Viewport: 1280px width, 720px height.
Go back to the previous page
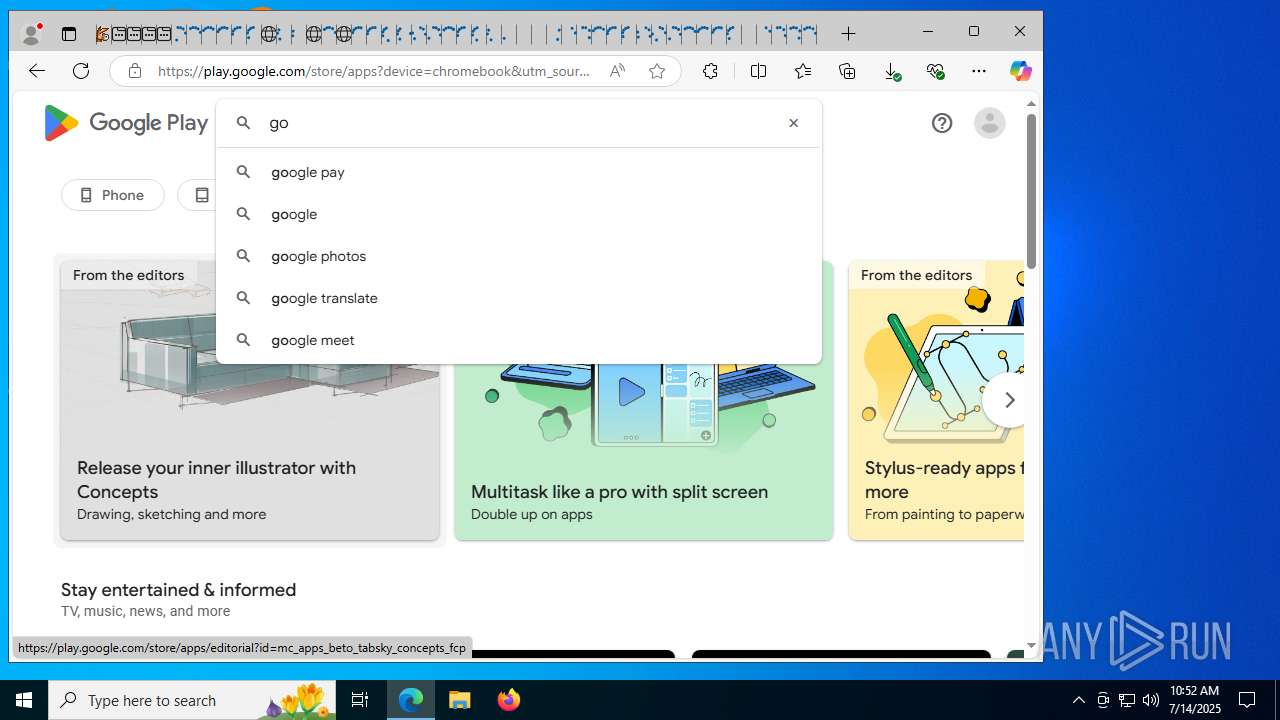tap(37, 71)
